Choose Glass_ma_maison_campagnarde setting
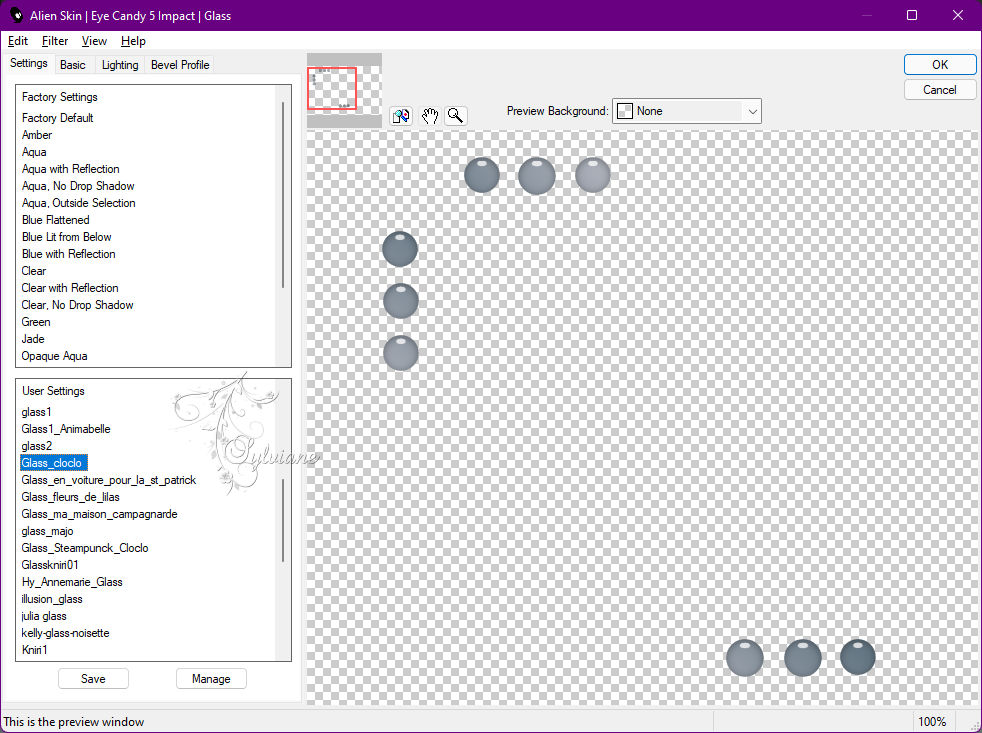 point(99,514)
